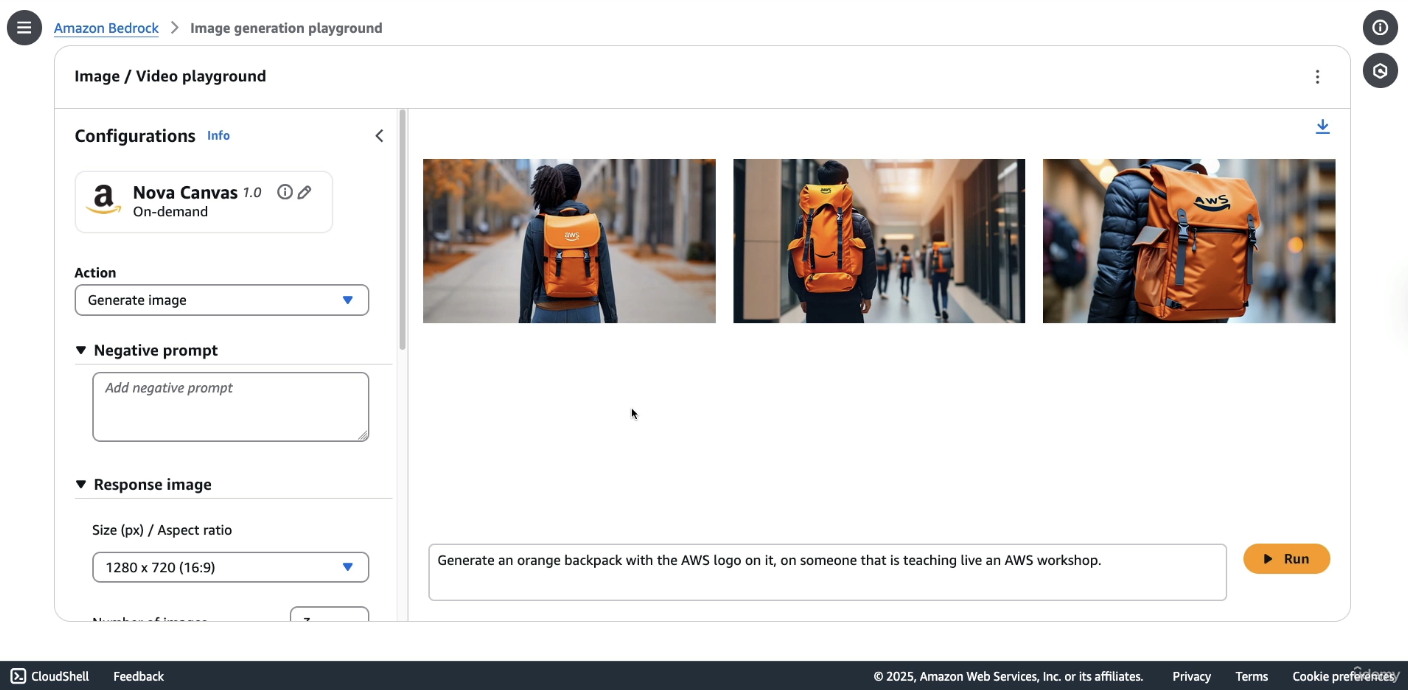The image size is (1408, 690).
Task: Open the second image in the hallway
Action: pos(879,241)
